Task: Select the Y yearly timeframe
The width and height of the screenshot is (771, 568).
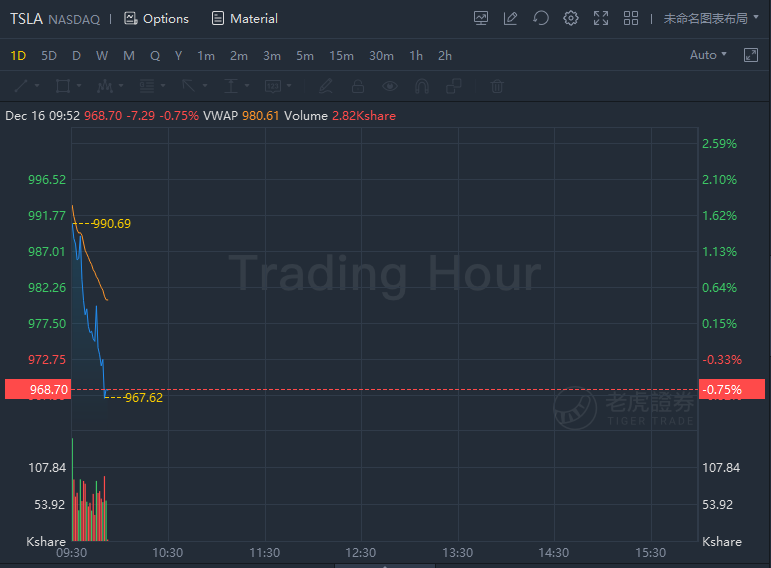Action: [178, 56]
